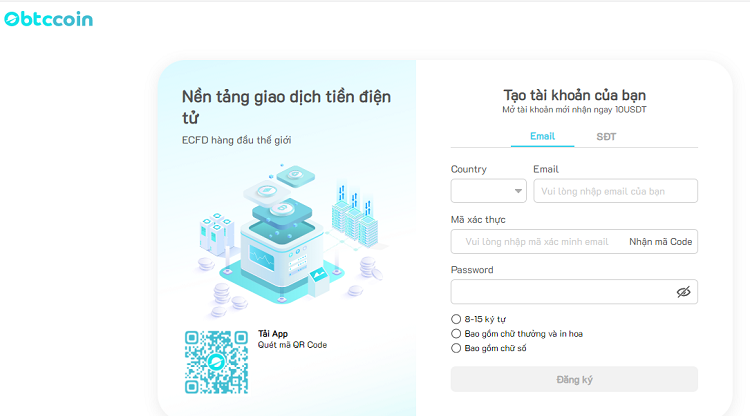Image resolution: width=750 pixels, height=416 pixels.
Task: Click into the Password field
Action: (x=560, y=292)
